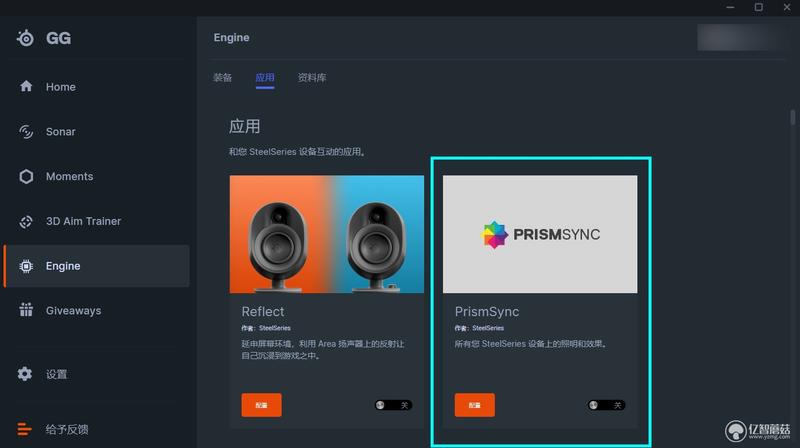Select the Sonar wave icon
This screenshot has width=800, height=448.
click(26, 131)
